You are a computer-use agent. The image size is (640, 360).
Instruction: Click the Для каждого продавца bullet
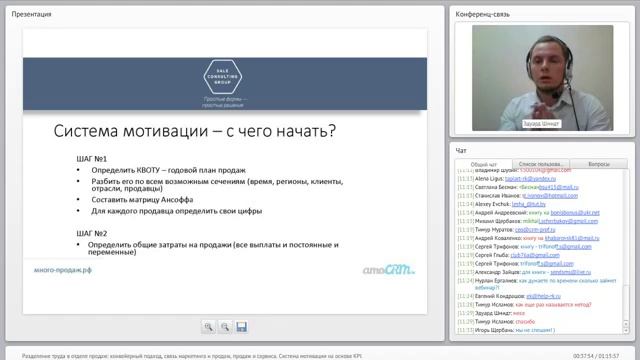click(176, 211)
